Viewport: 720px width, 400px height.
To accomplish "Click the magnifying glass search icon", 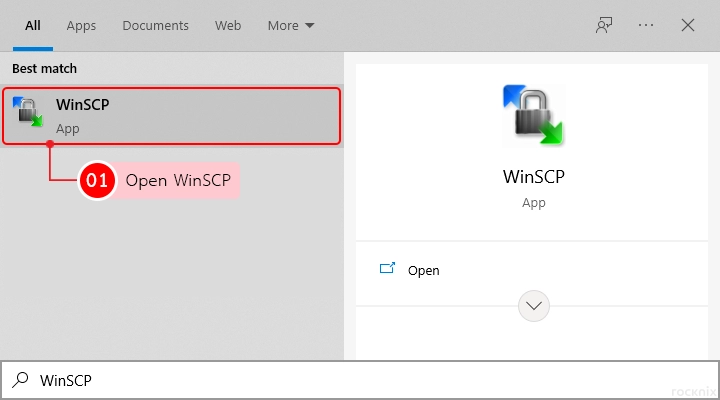I will [x=20, y=380].
